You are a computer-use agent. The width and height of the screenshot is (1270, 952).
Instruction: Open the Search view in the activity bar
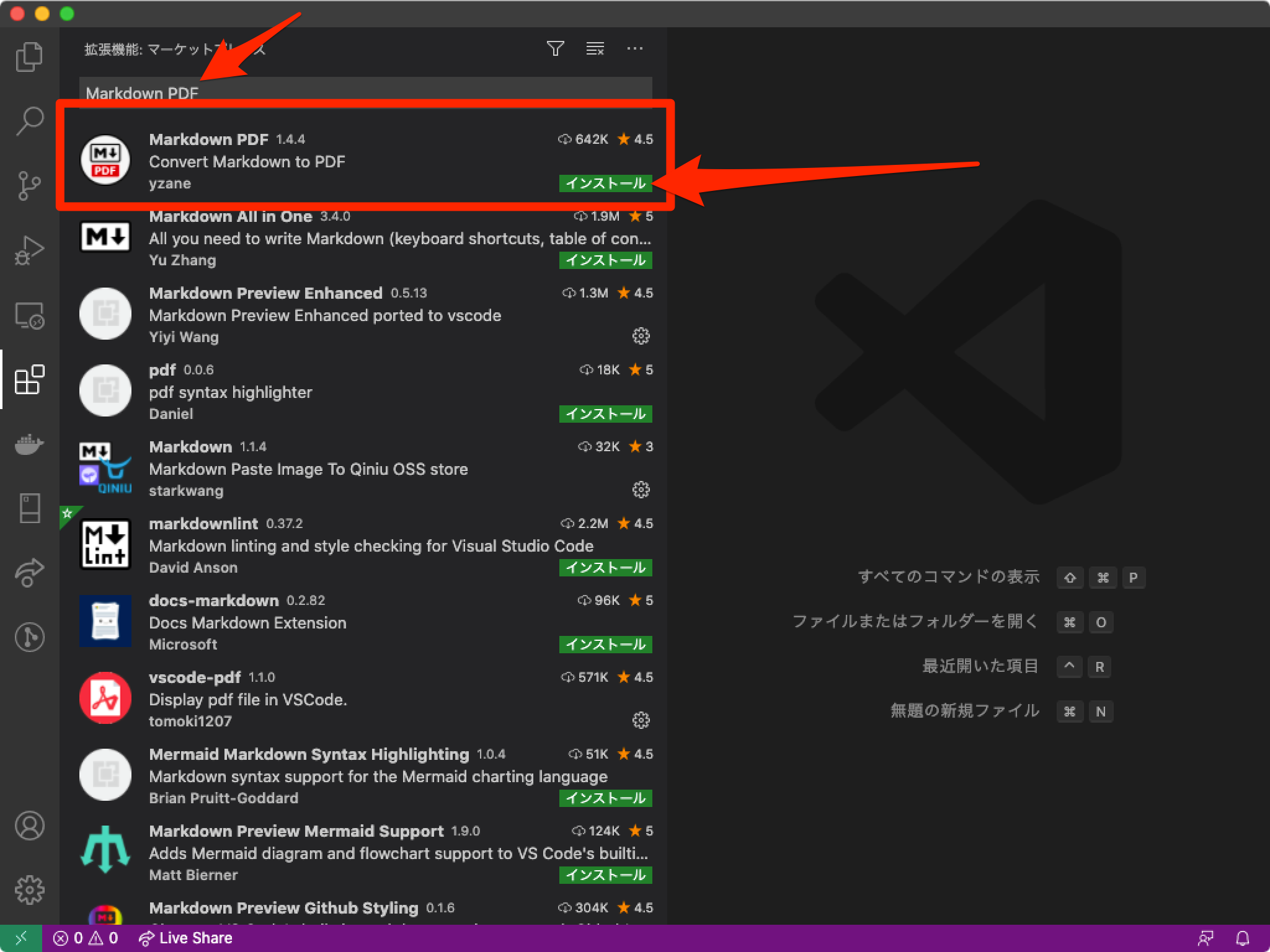(x=29, y=121)
